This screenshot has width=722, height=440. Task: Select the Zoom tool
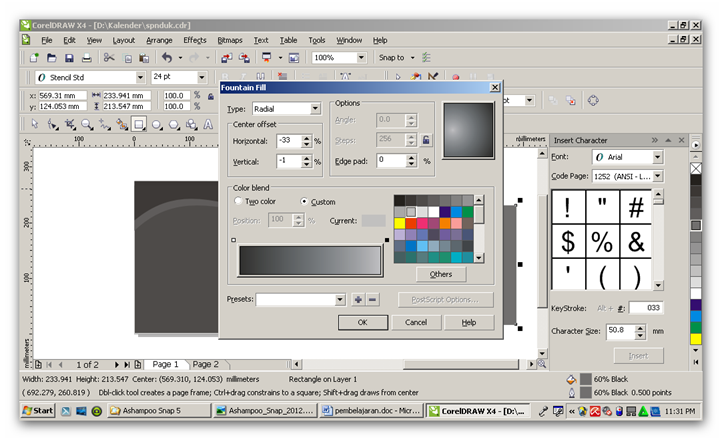tap(87, 124)
